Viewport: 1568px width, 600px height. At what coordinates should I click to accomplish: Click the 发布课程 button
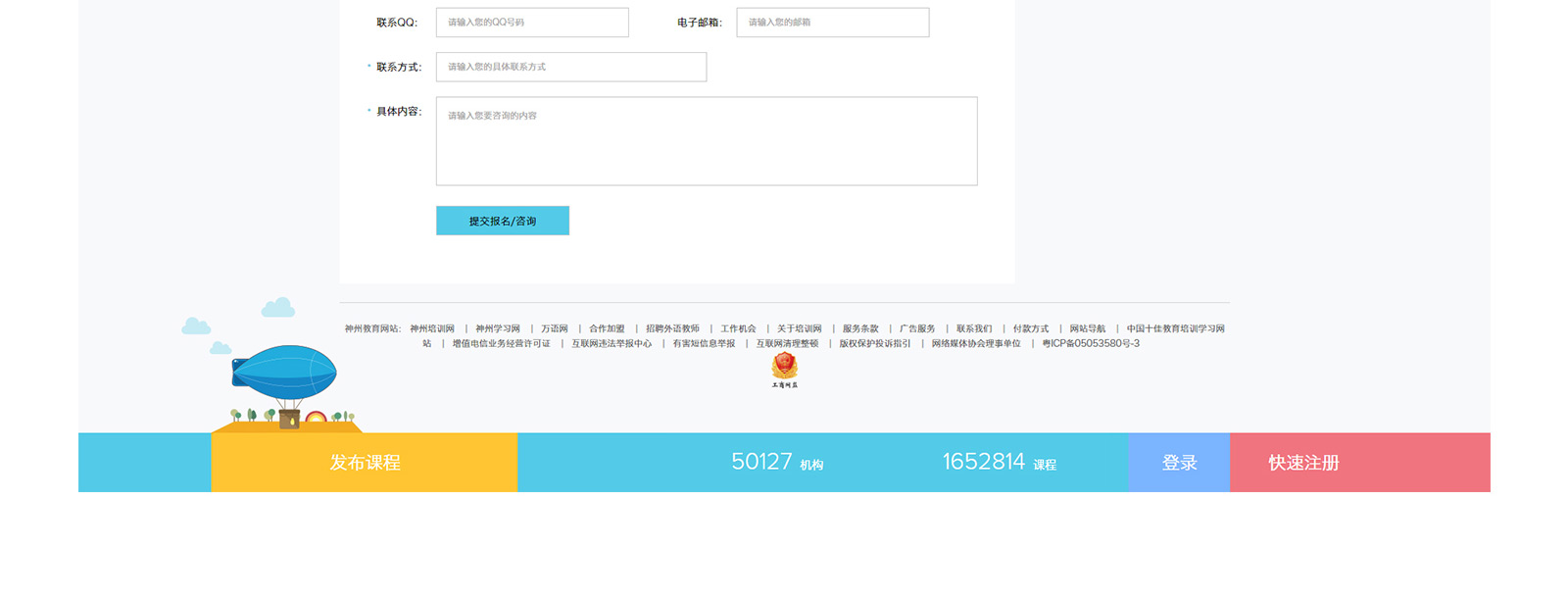(x=365, y=463)
